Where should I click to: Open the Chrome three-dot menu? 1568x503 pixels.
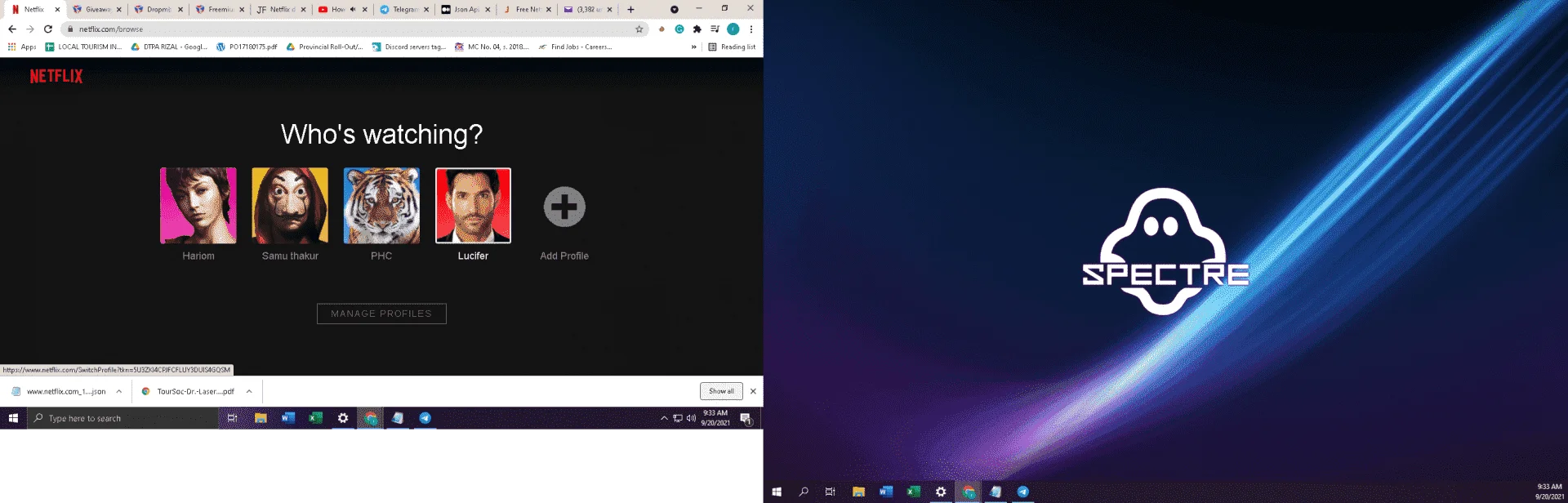[x=751, y=29]
